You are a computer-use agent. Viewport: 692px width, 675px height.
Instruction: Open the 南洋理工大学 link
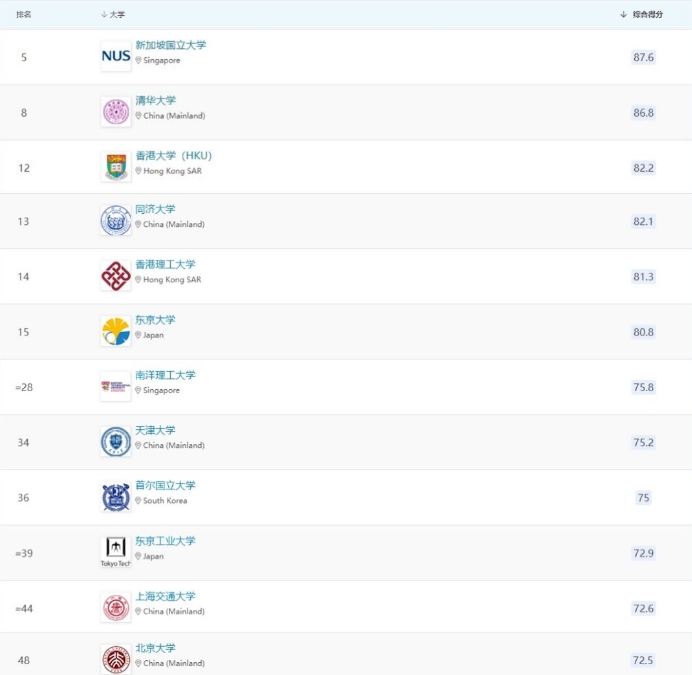tap(165, 375)
